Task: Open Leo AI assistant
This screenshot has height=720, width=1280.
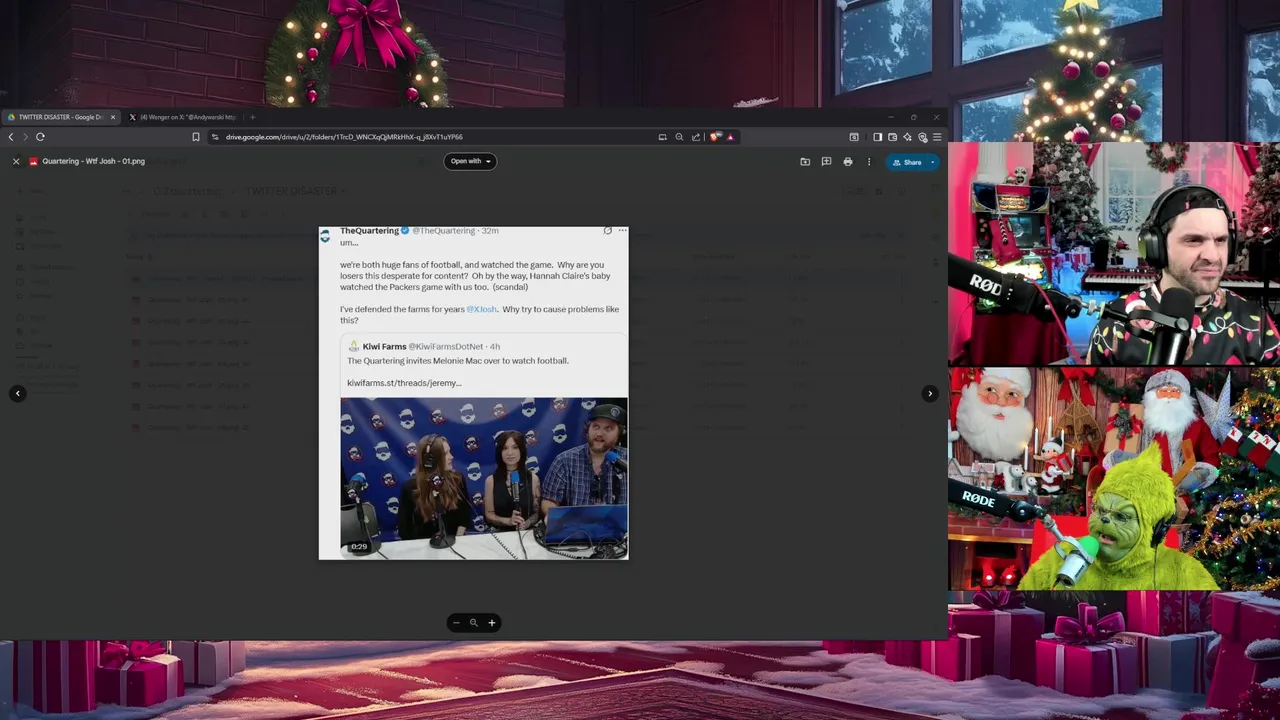Action: pos(907,137)
